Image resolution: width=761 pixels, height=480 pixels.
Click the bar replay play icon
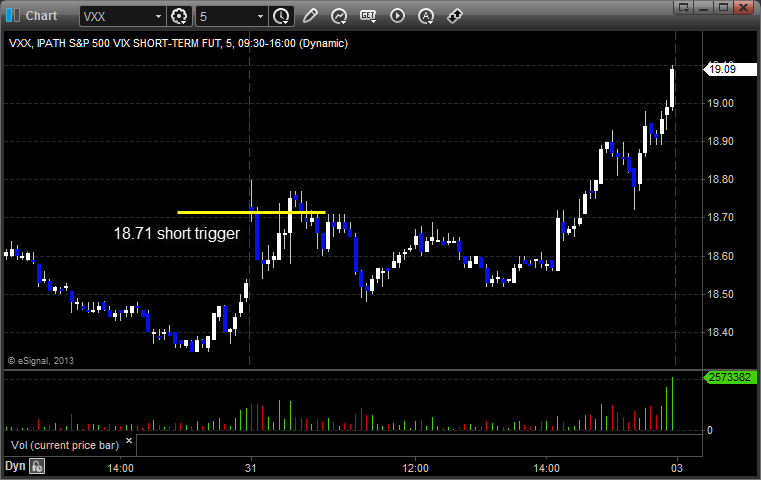coord(397,16)
